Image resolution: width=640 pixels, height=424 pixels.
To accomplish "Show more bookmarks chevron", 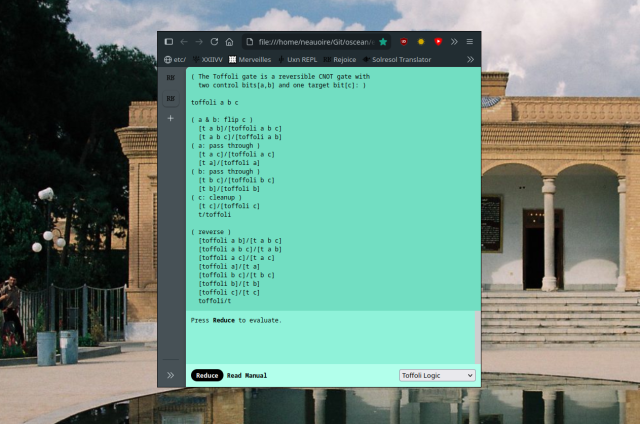I will [x=470, y=60].
